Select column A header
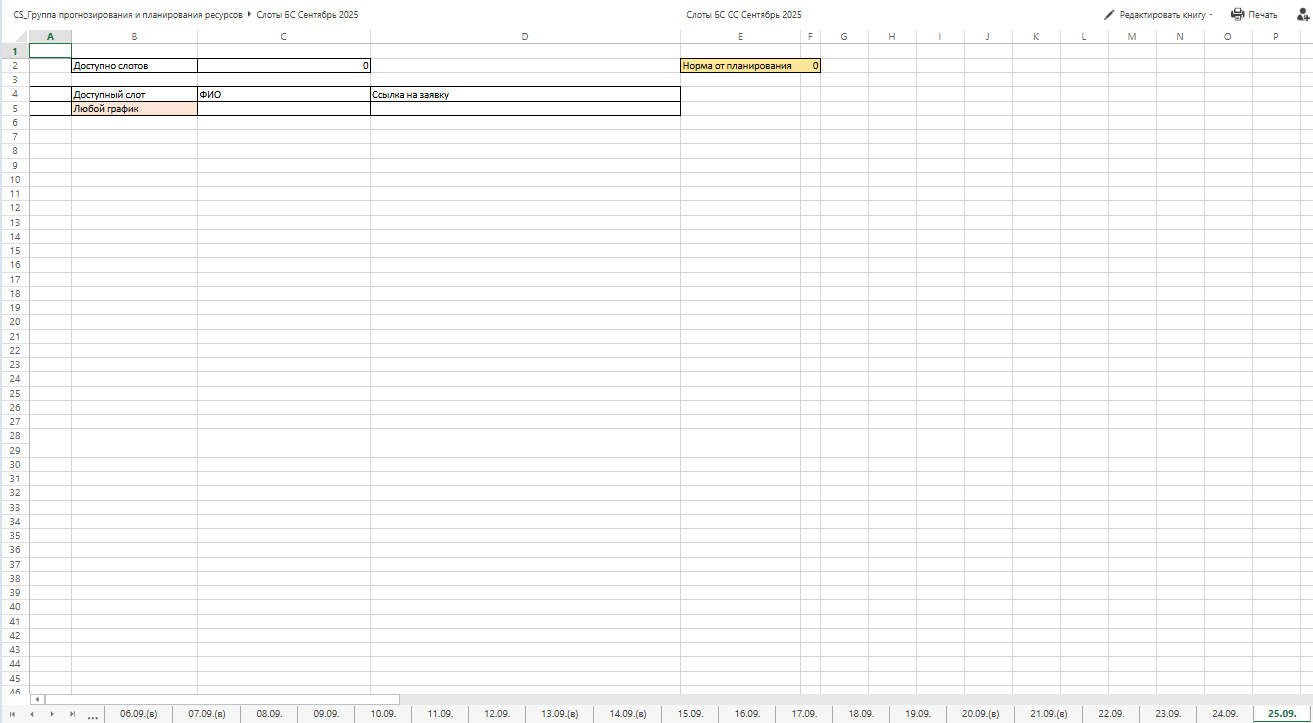Screen dimensions: 1313x723 pyautogui.click(x=51, y=37)
